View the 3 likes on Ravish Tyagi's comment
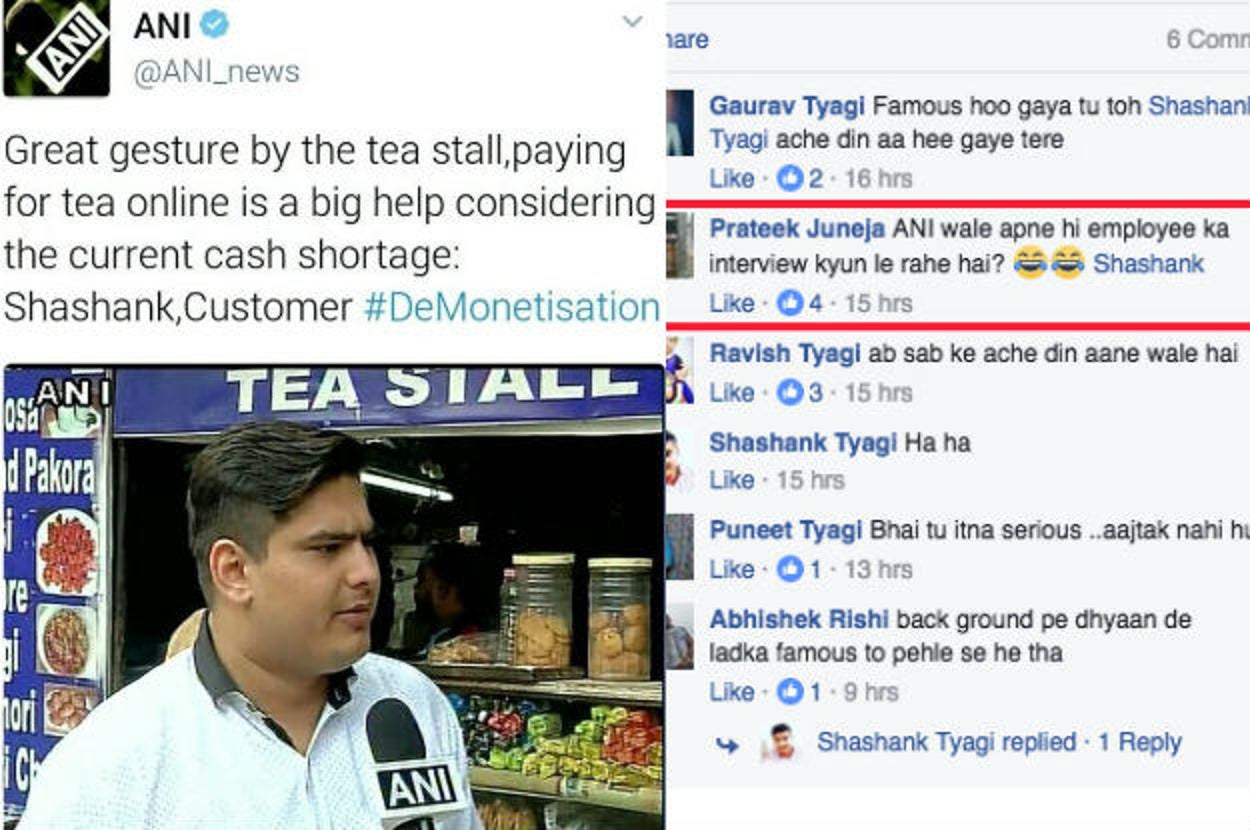This screenshot has width=1250, height=830. (x=801, y=393)
